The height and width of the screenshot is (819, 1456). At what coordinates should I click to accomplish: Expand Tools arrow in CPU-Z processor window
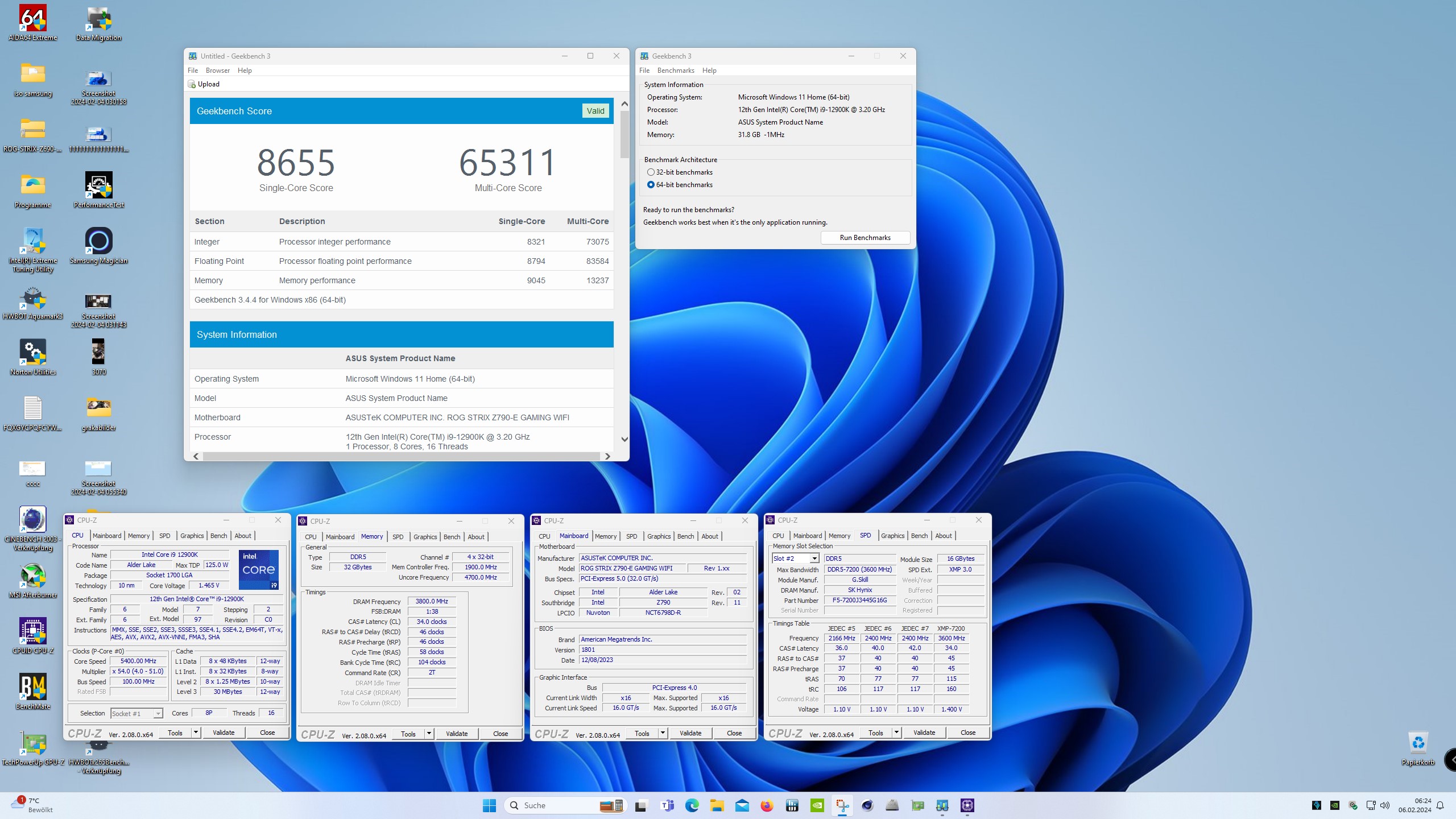196,733
